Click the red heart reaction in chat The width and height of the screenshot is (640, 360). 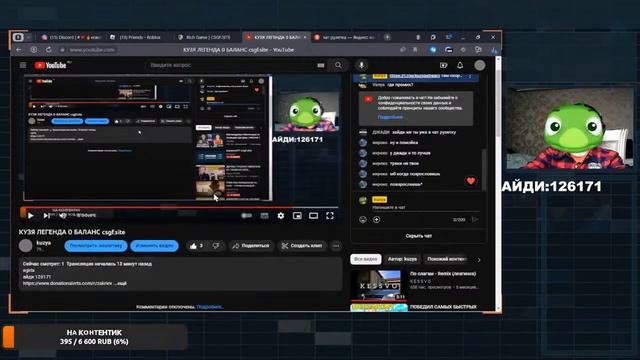[x=471, y=181]
